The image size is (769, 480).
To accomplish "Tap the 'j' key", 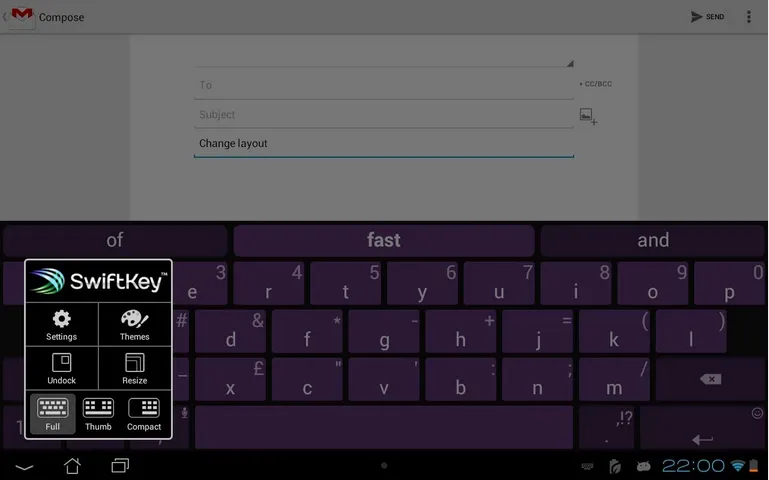I will click(x=538, y=331).
